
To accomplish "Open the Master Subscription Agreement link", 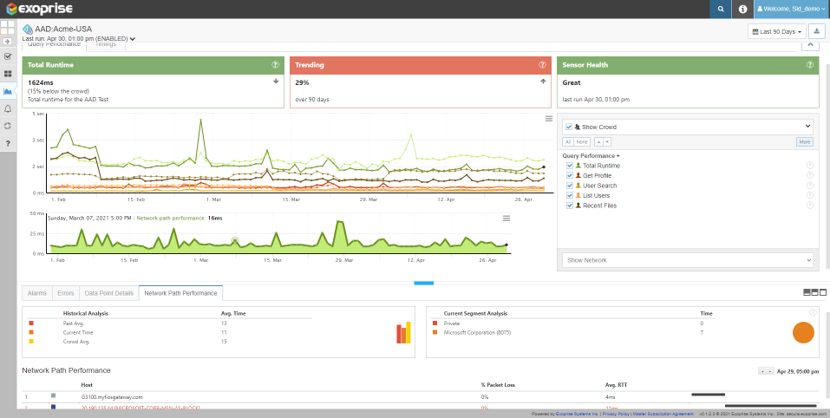I will pos(663,414).
